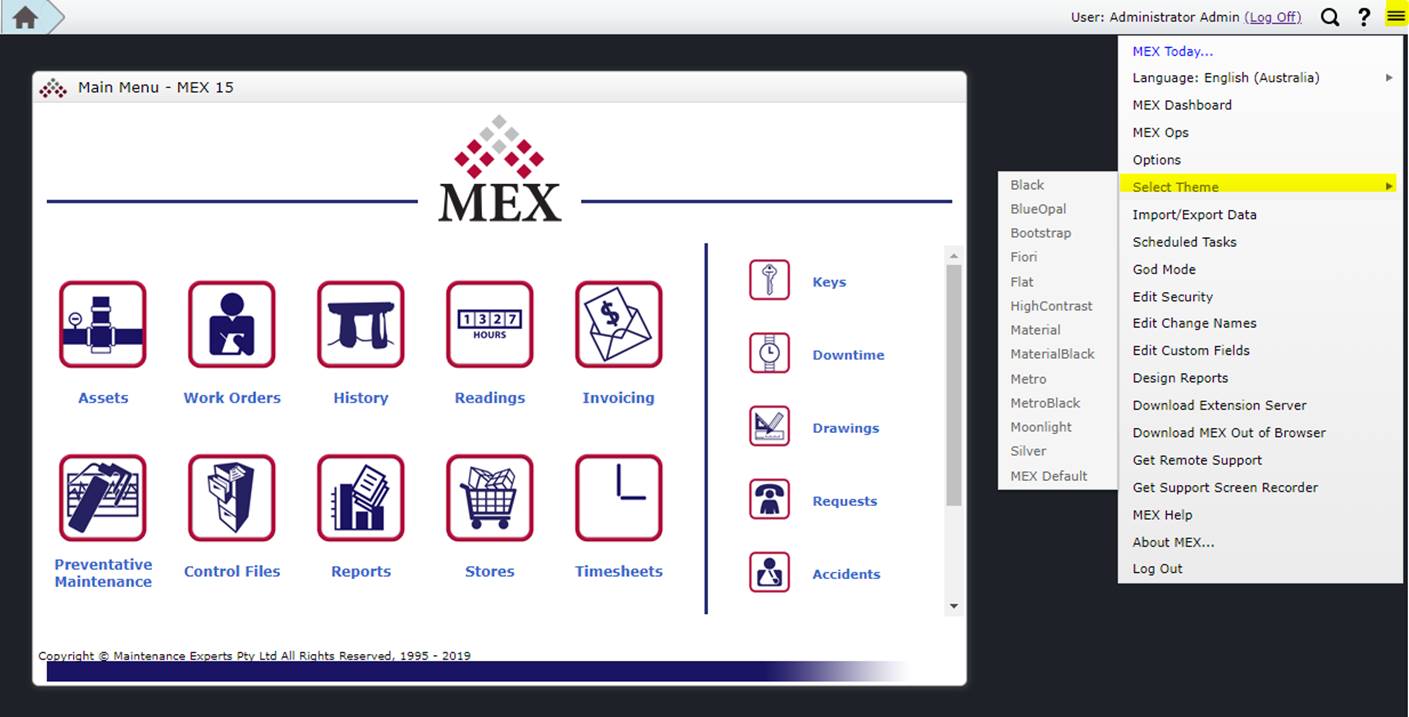
Task: Choose the BlueOpal theme
Action: pyautogui.click(x=1058, y=209)
